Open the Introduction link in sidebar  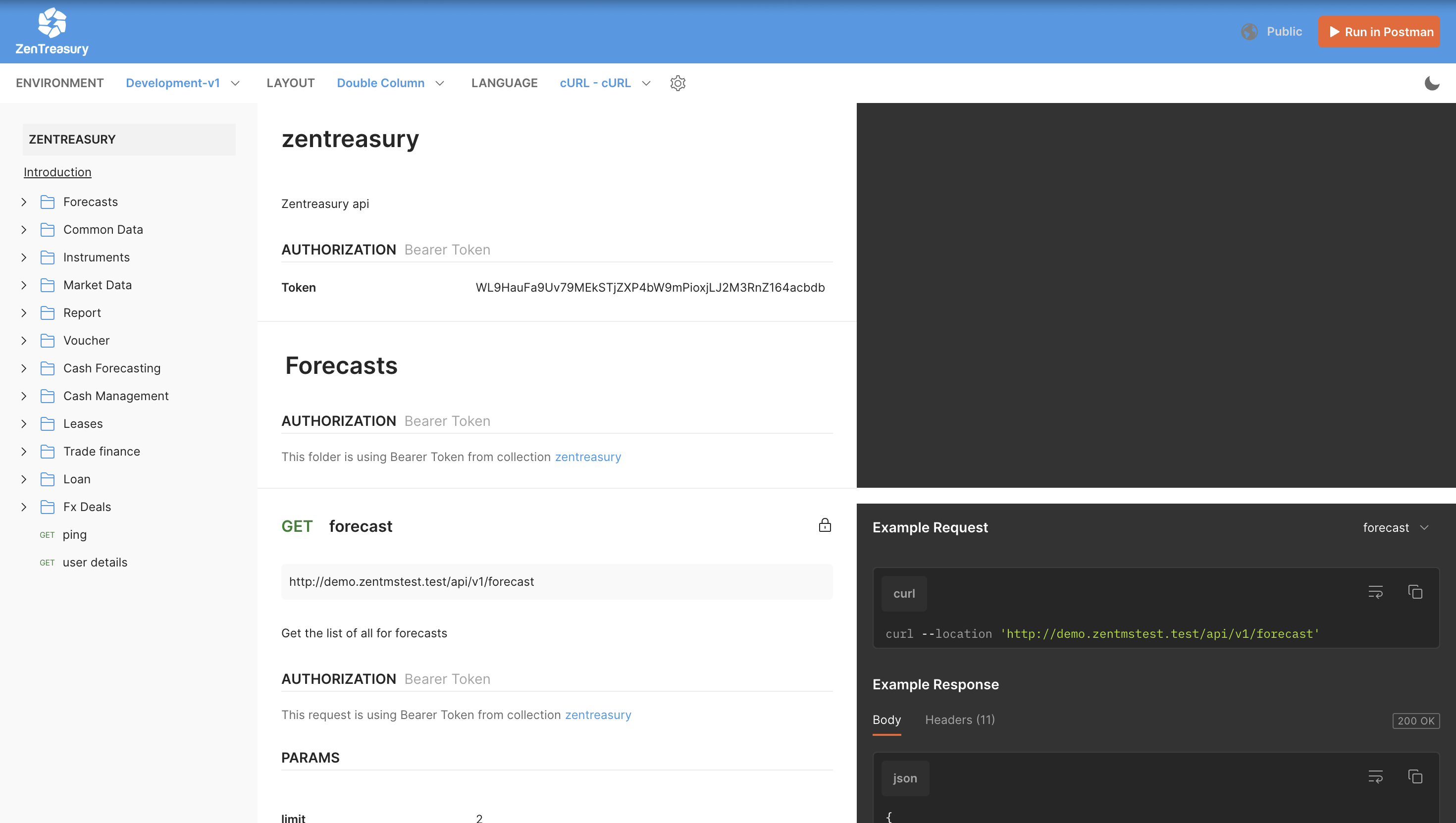[x=57, y=172]
